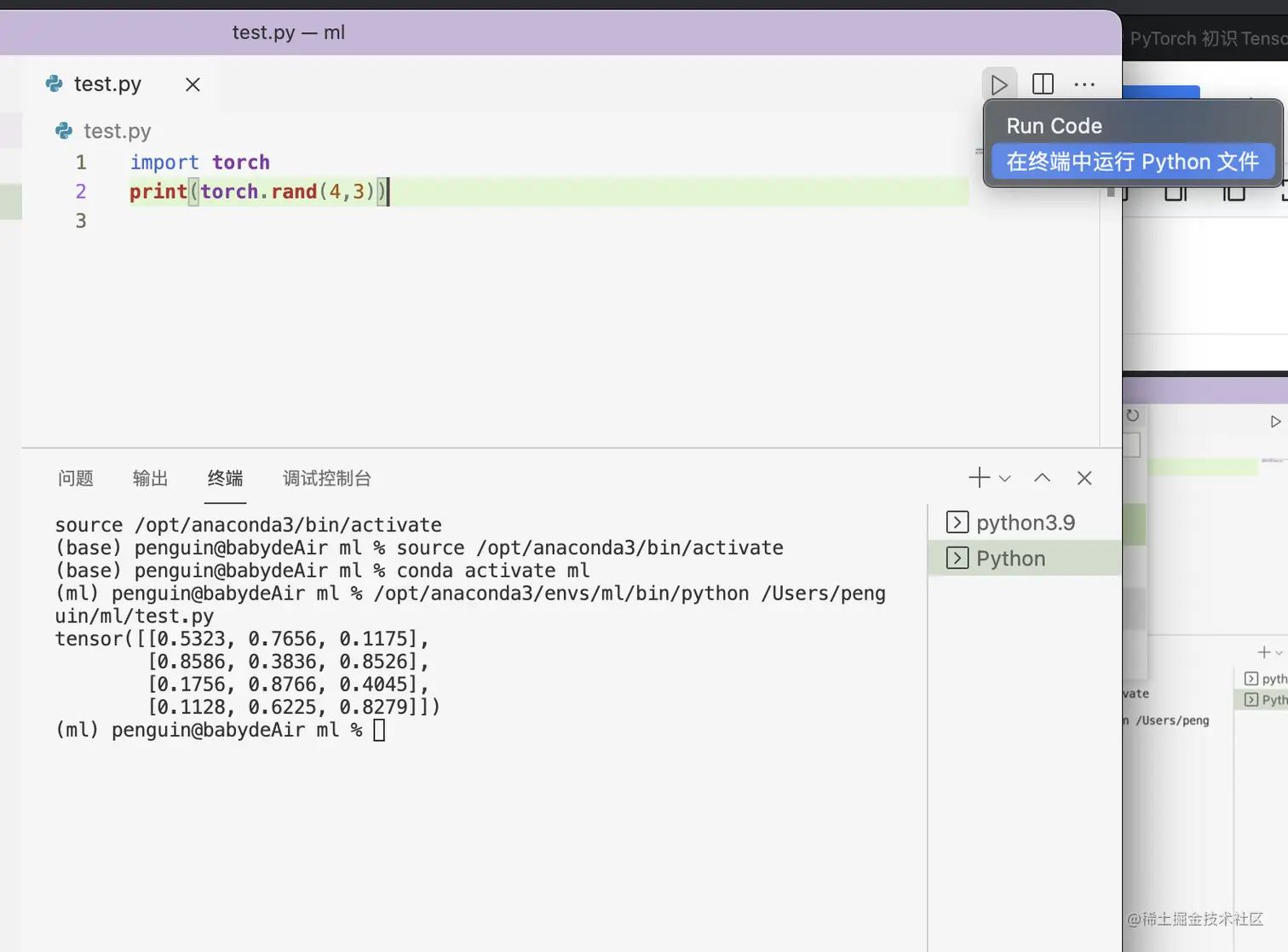Click the 'source /opt/anaconda3/bin/activate' first terminal line
Image resolution: width=1288 pixels, height=952 pixels.
(x=249, y=525)
